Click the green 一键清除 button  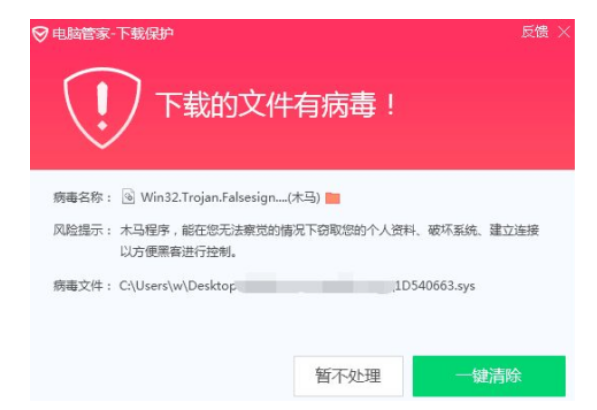click(x=489, y=376)
